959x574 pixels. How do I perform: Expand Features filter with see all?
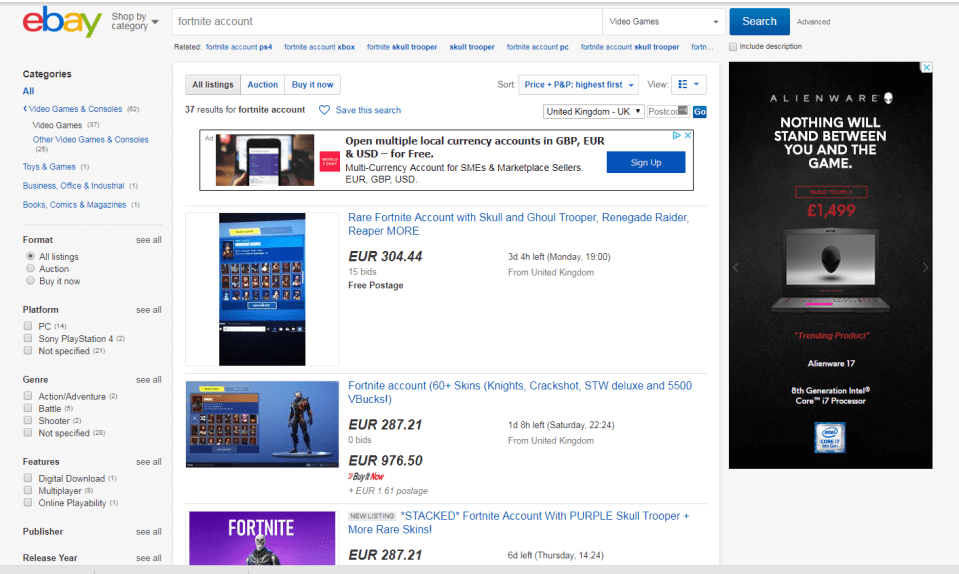pyautogui.click(x=149, y=462)
